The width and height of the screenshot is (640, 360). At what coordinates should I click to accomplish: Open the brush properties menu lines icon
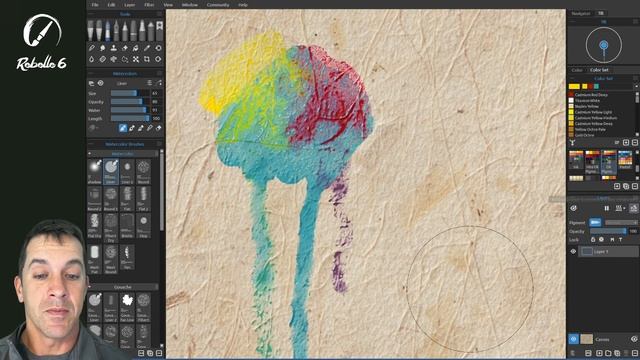(149, 83)
